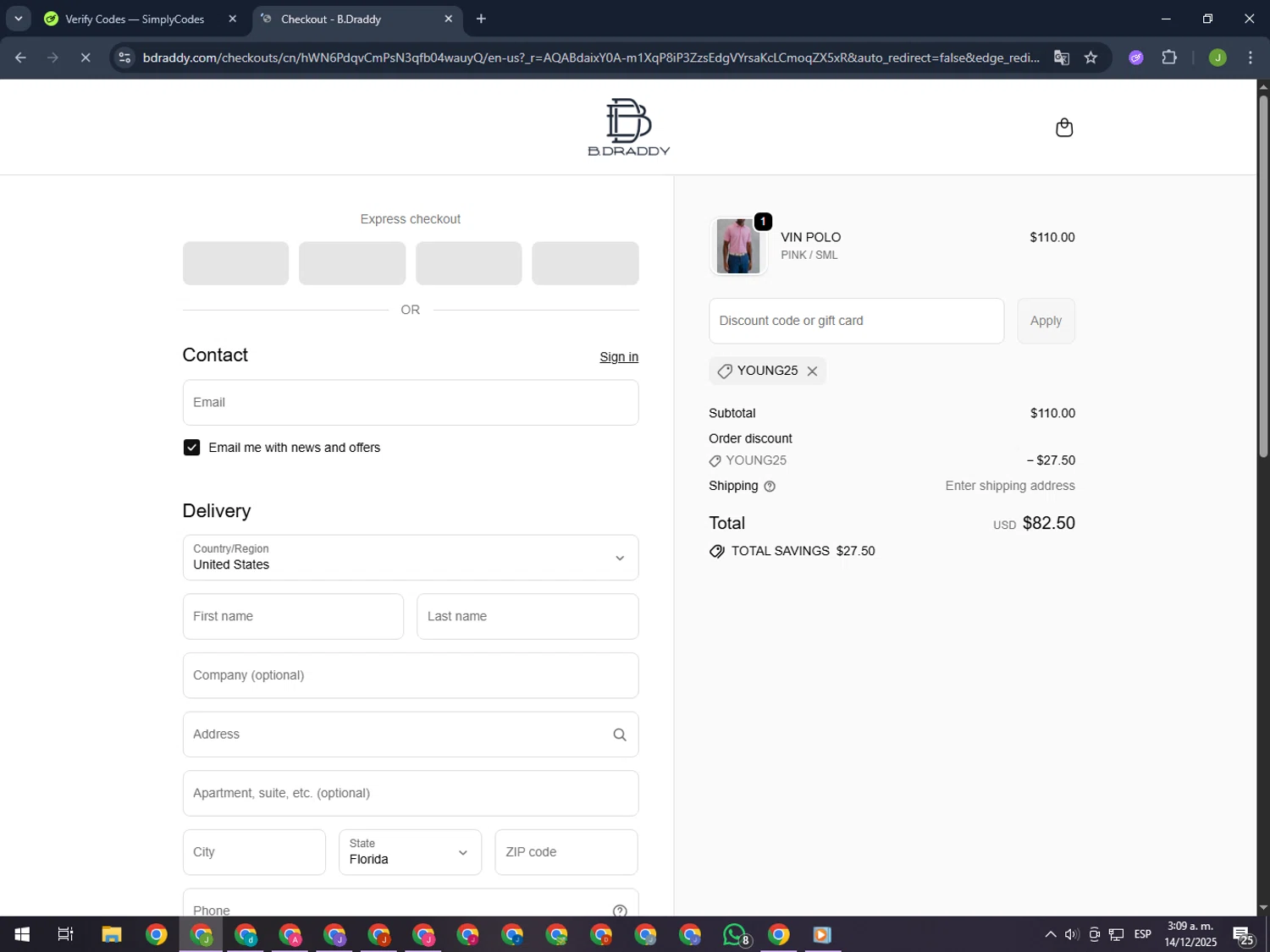Click the browser address bar URL
The image size is (1270, 952).
coord(591,58)
